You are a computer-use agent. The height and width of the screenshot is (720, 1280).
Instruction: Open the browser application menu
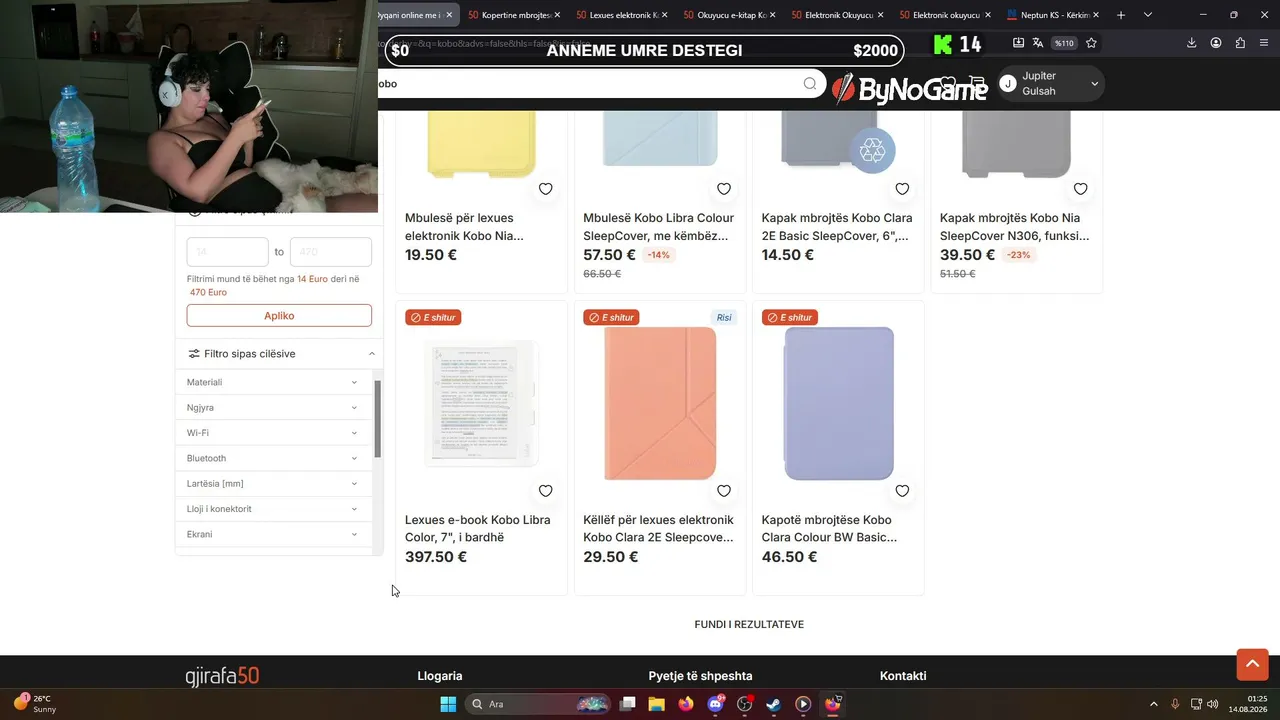[x=1265, y=43]
